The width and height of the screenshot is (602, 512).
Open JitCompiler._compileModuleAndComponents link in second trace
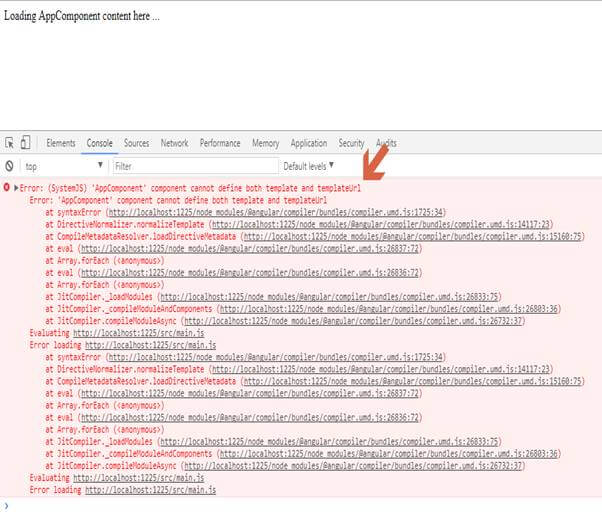(x=389, y=454)
